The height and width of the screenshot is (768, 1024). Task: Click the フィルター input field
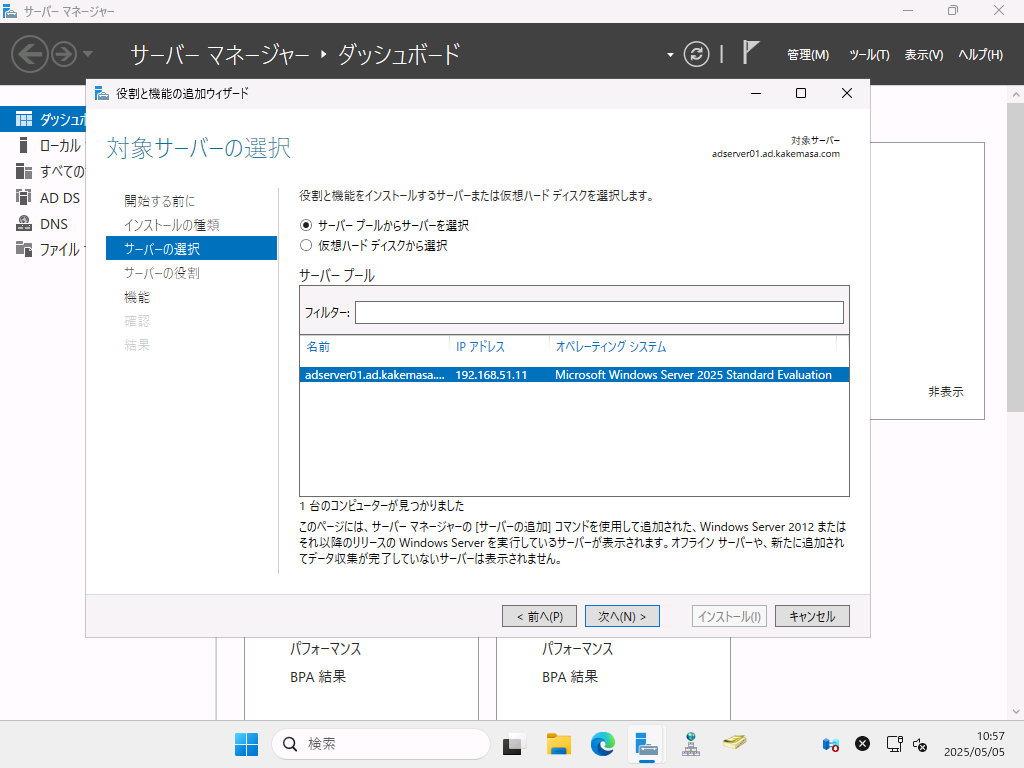[x=599, y=312]
